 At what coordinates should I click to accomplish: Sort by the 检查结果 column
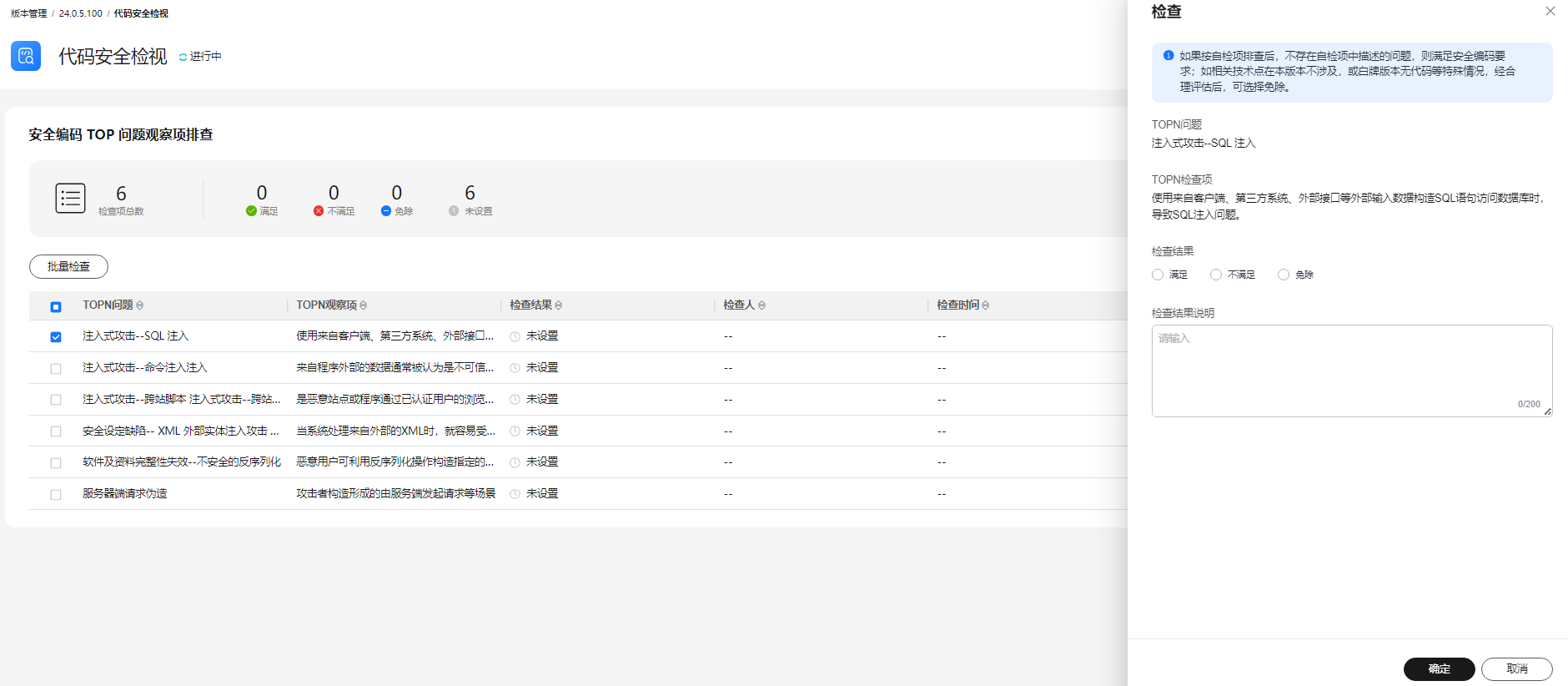tap(559, 305)
